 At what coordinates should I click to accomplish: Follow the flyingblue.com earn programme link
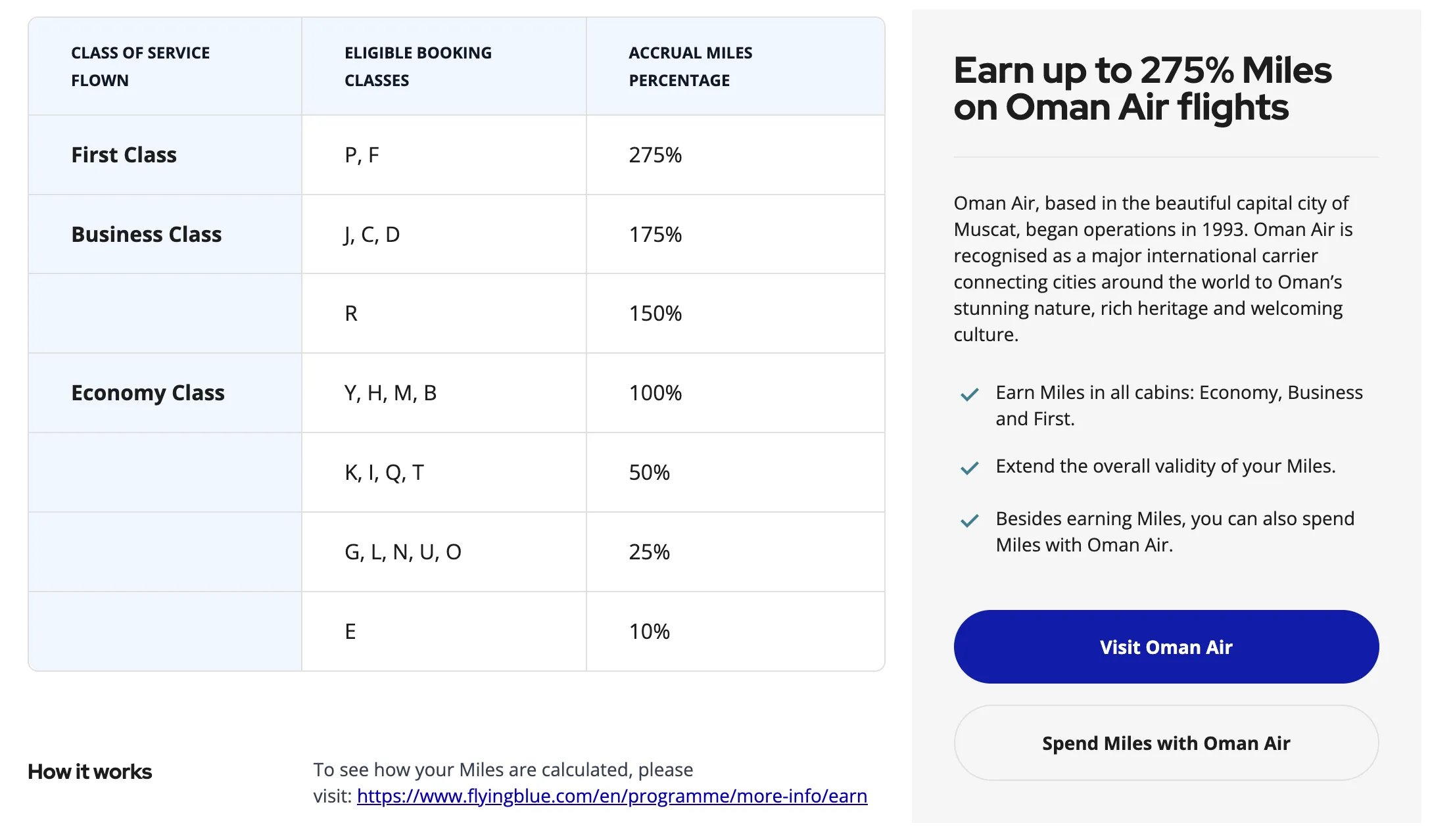(611, 796)
